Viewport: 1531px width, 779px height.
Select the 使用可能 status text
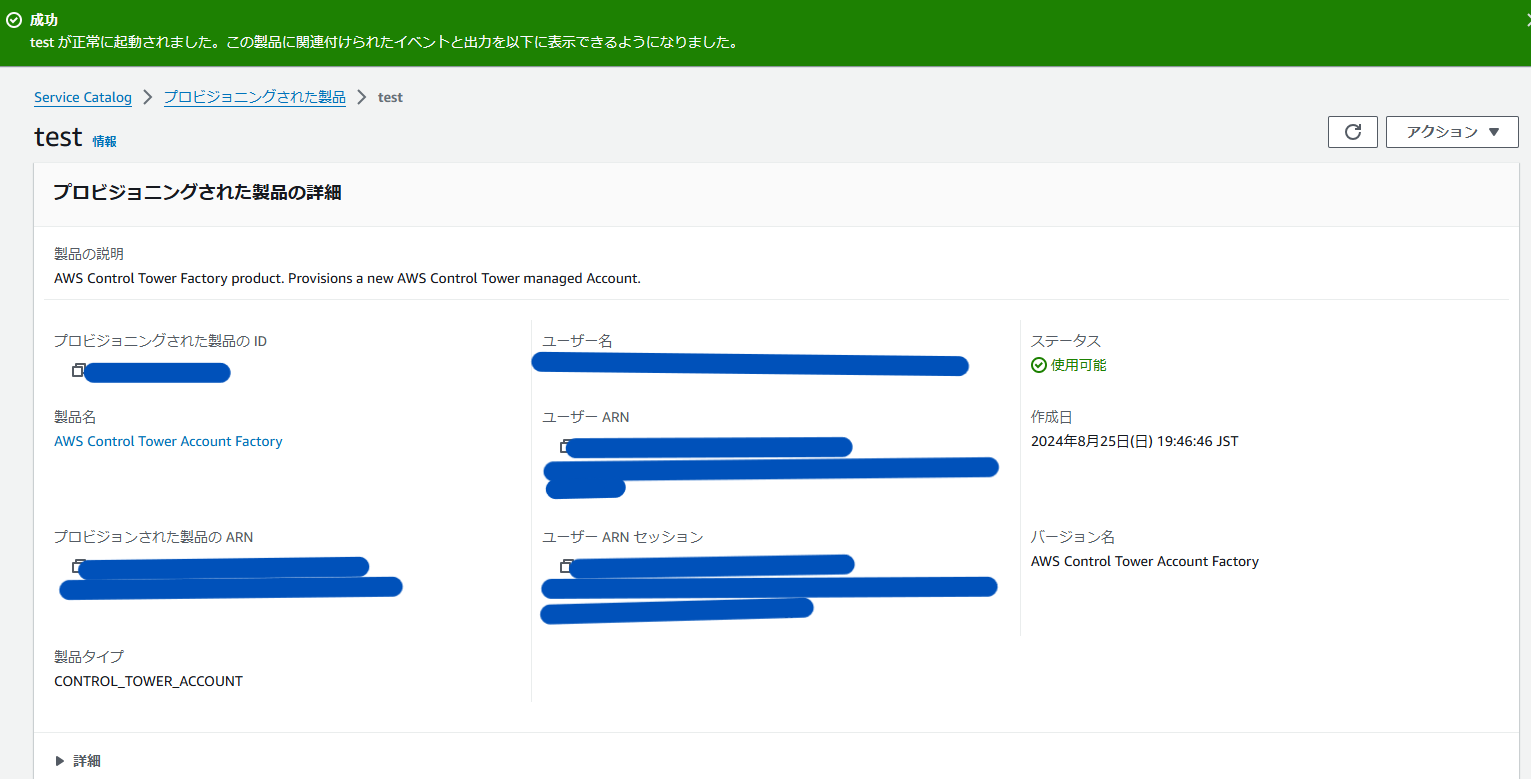[x=1079, y=365]
